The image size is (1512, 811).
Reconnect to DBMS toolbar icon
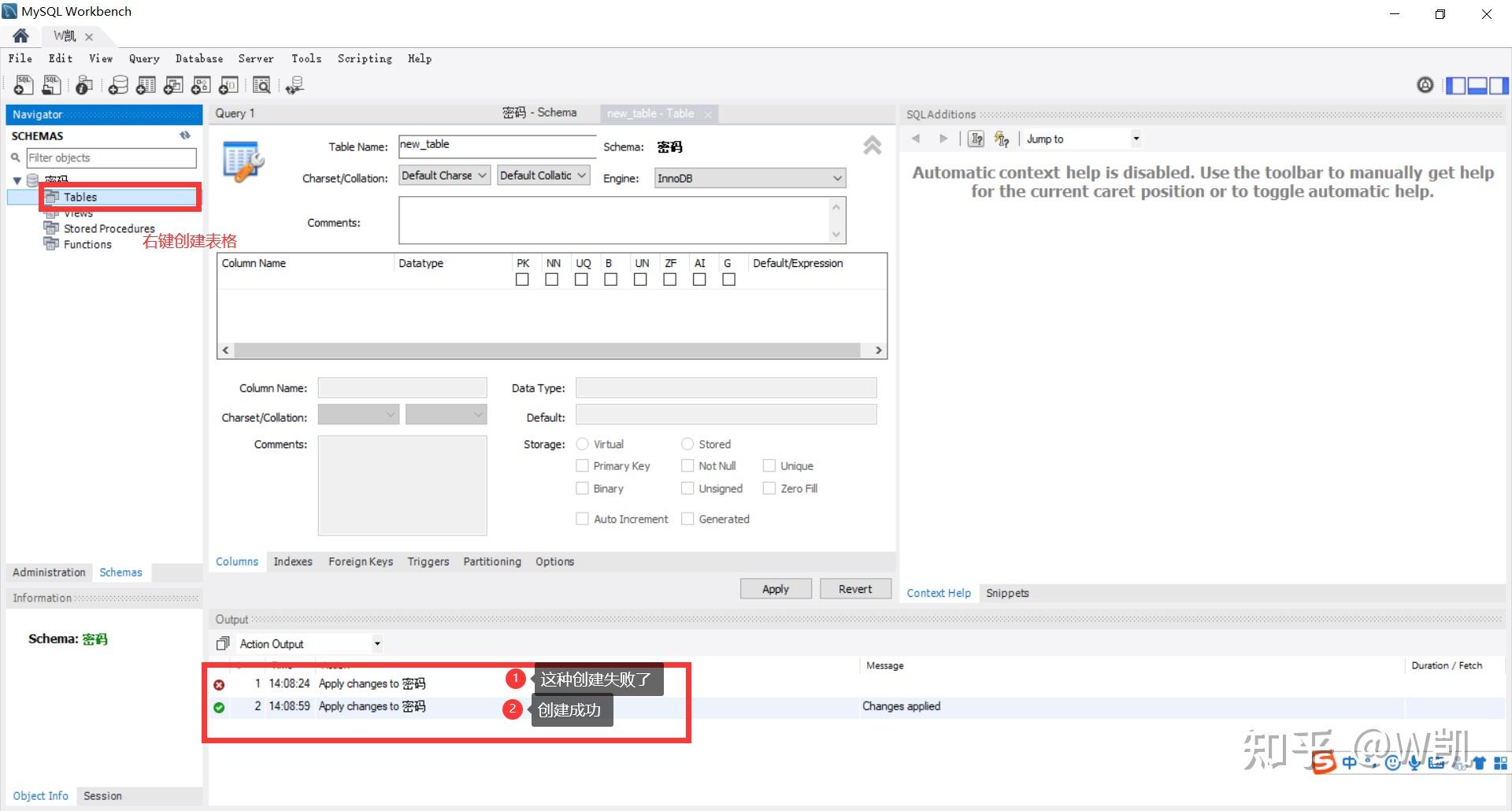click(295, 85)
